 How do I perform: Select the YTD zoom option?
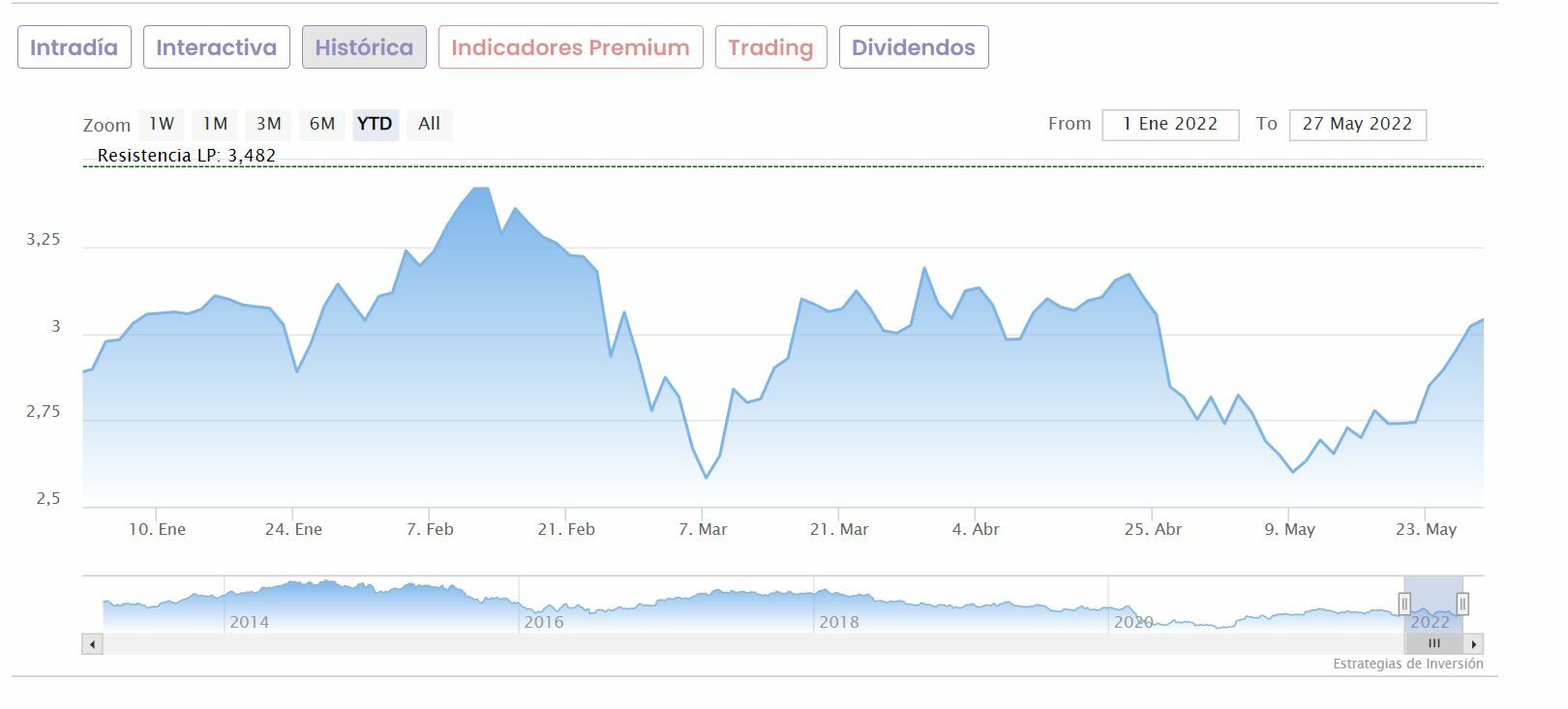(375, 124)
